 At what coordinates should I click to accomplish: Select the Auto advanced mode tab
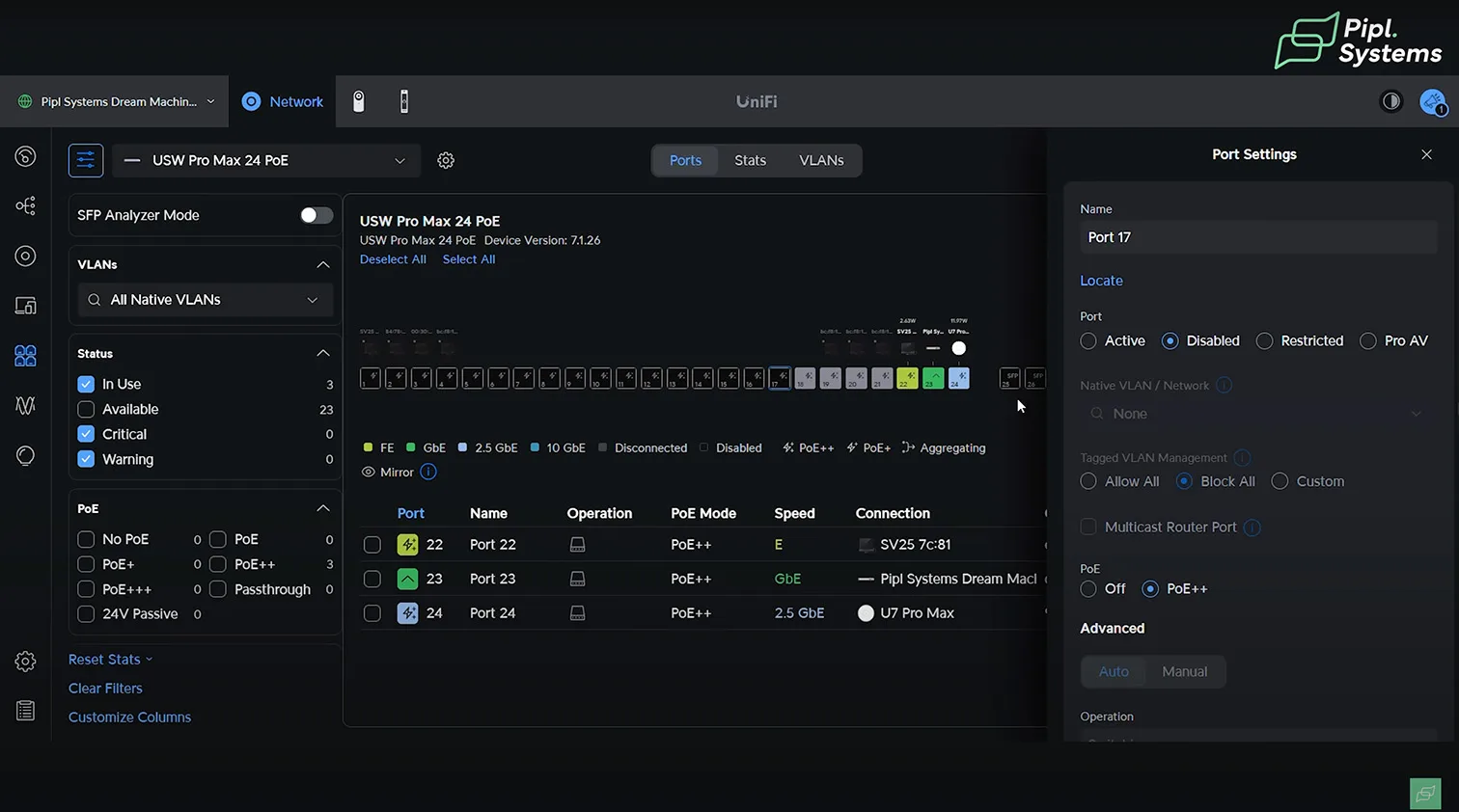1114,672
